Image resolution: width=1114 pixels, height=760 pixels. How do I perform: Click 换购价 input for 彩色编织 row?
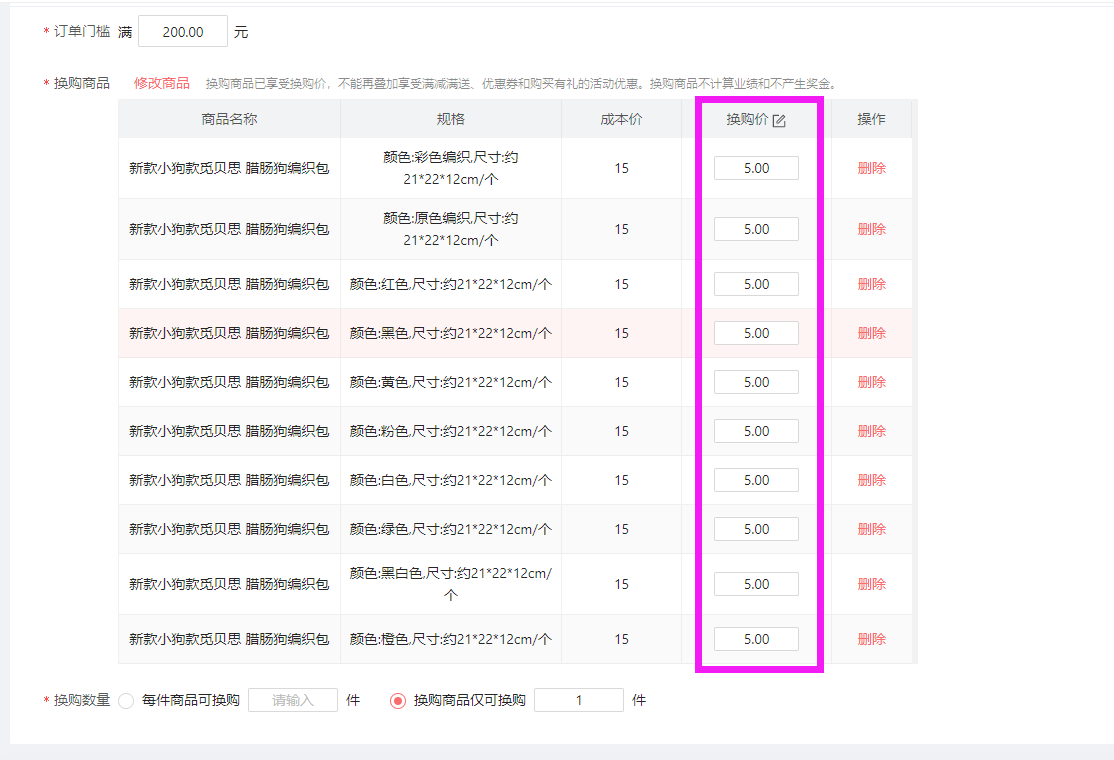(756, 168)
